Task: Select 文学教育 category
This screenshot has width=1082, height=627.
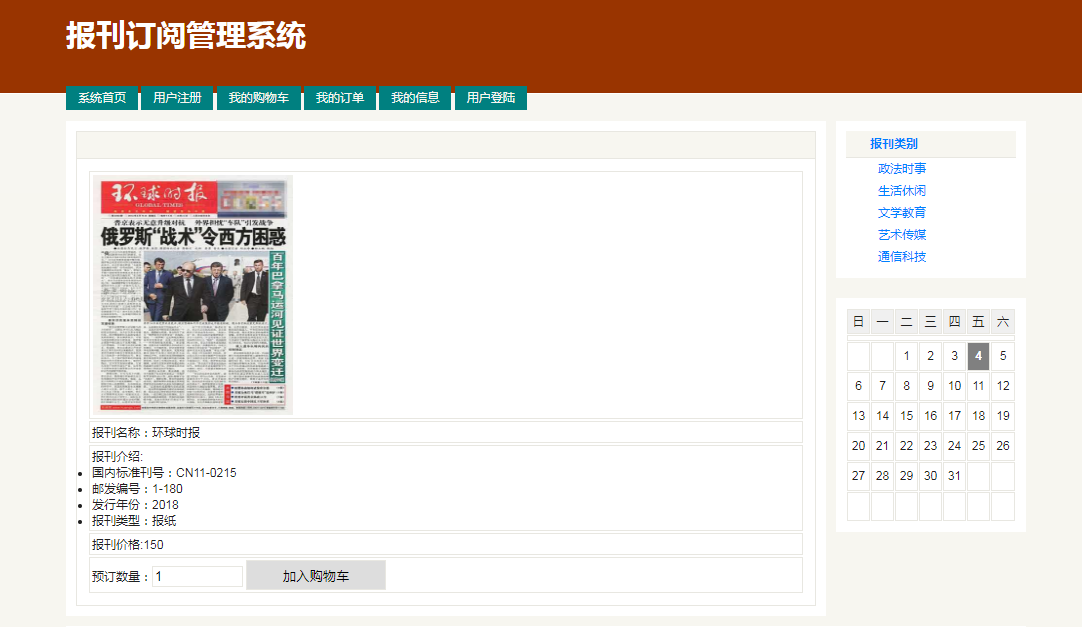Action: coord(902,212)
